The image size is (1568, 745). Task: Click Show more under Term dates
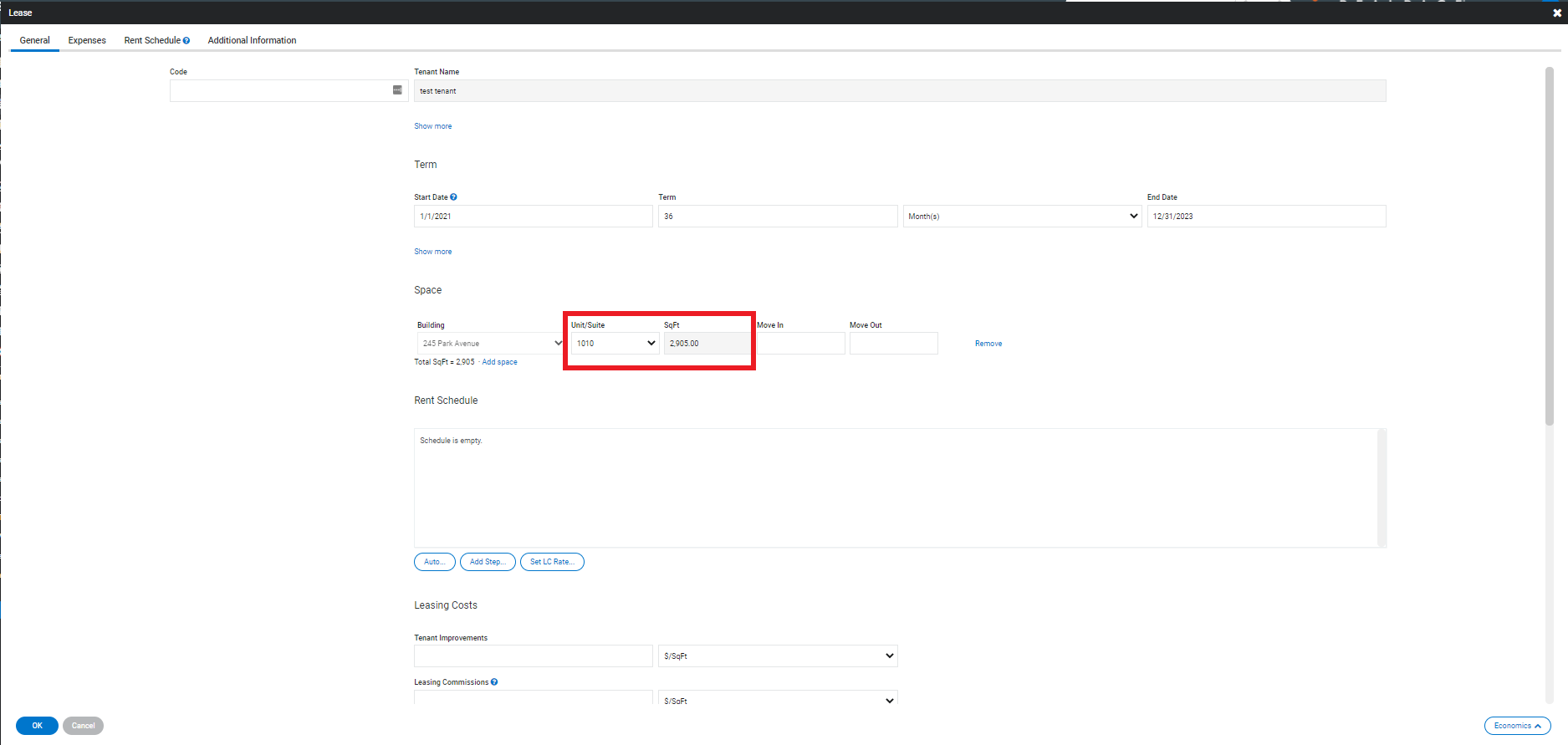432,252
